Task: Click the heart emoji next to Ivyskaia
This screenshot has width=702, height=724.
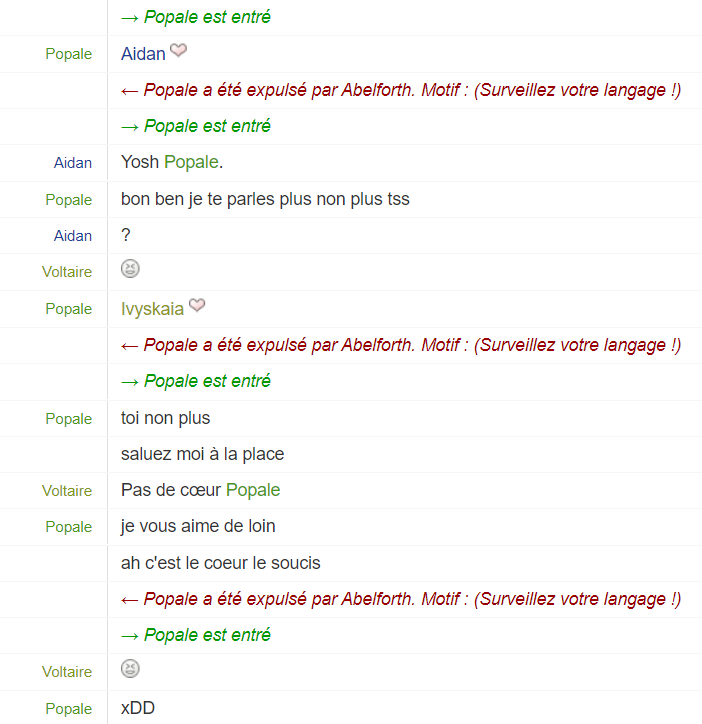Action: pos(197,306)
